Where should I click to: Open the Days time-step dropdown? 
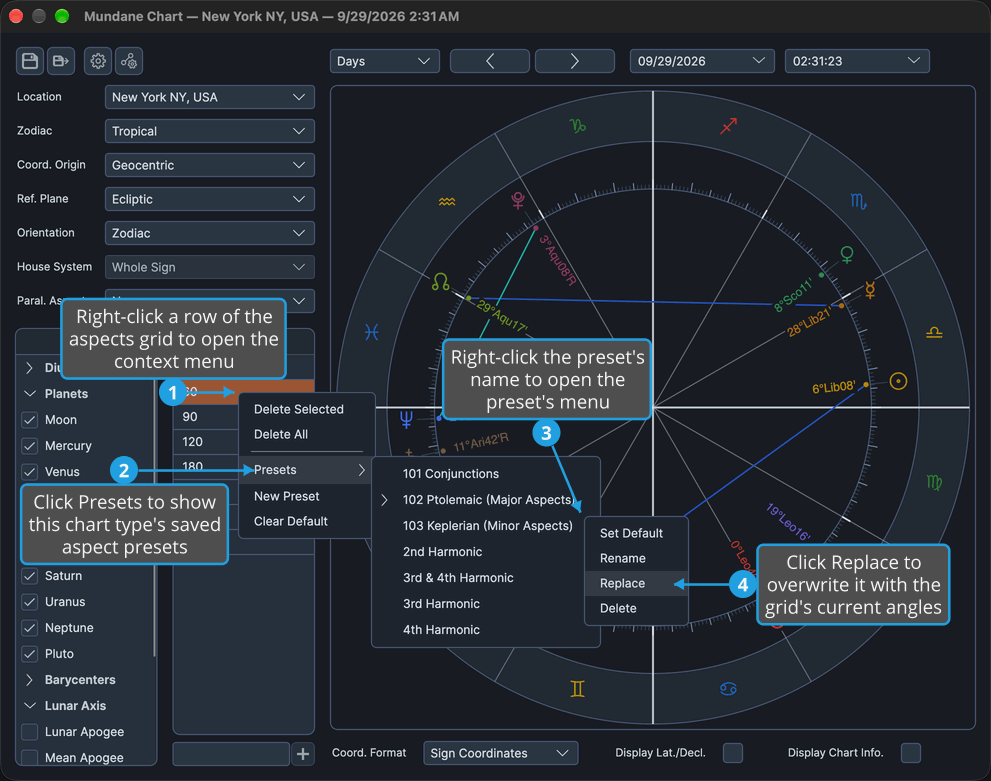384,61
